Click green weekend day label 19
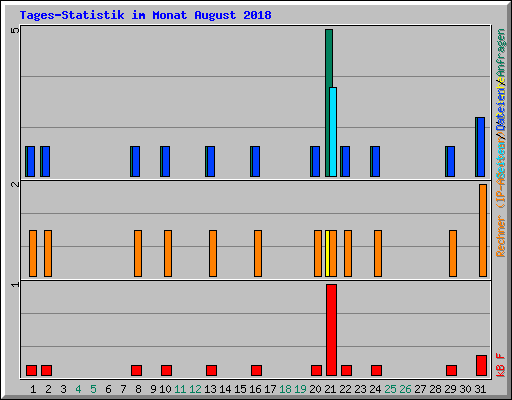 300,389
